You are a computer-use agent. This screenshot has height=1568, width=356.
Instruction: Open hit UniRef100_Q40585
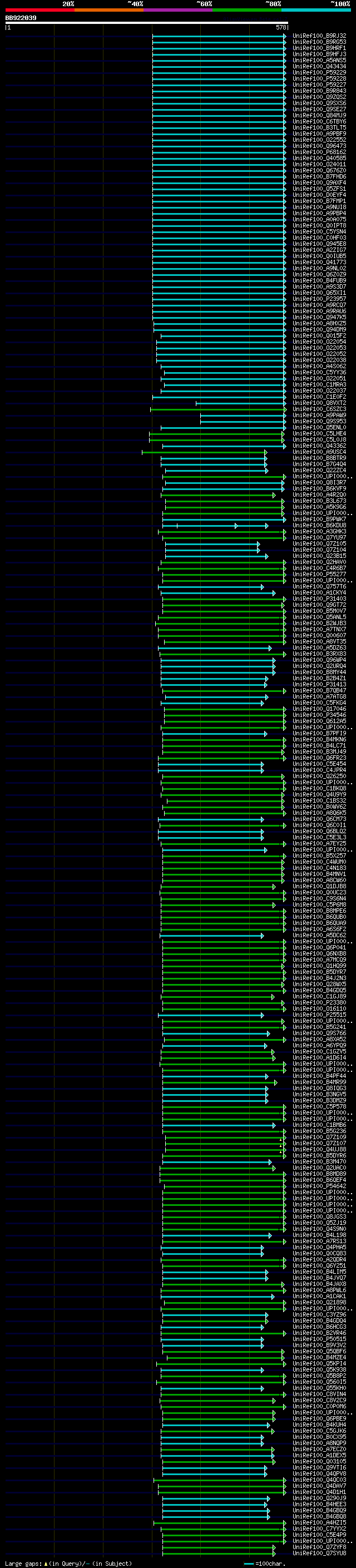(x=319, y=159)
